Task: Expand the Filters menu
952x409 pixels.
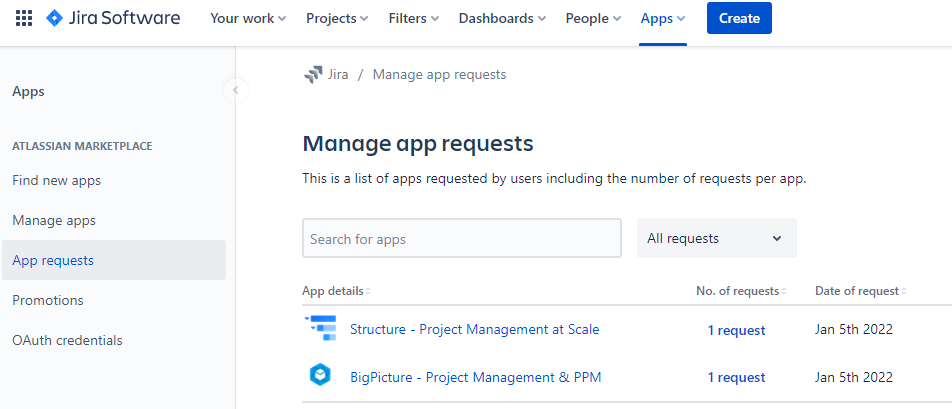Action: click(x=413, y=18)
